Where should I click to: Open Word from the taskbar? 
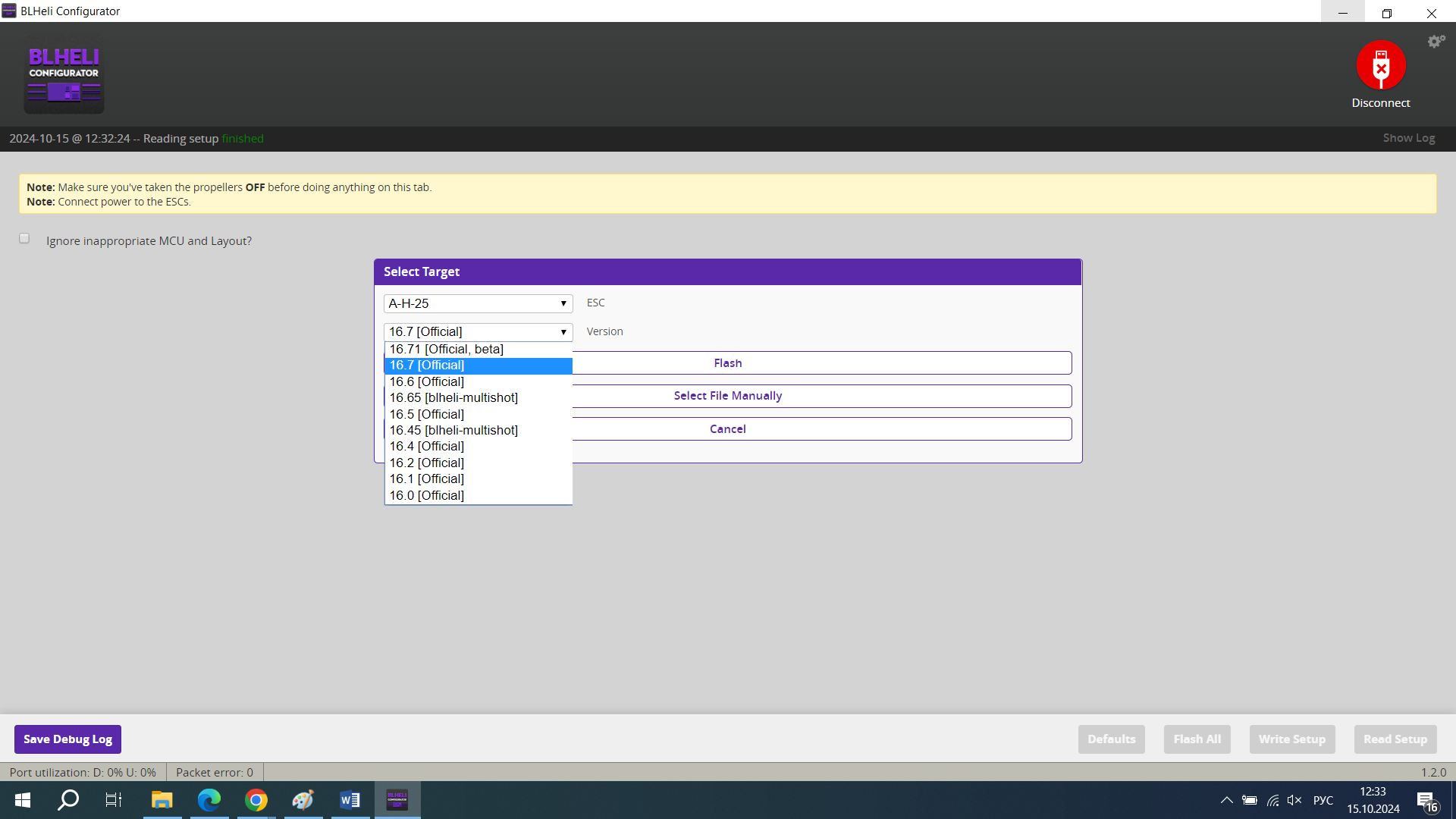click(350, 800)
